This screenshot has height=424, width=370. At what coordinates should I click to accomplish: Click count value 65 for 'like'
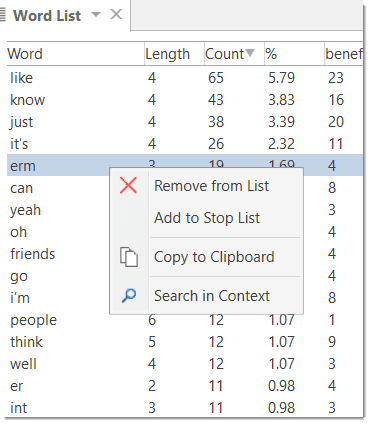click(x=216, y=78)
